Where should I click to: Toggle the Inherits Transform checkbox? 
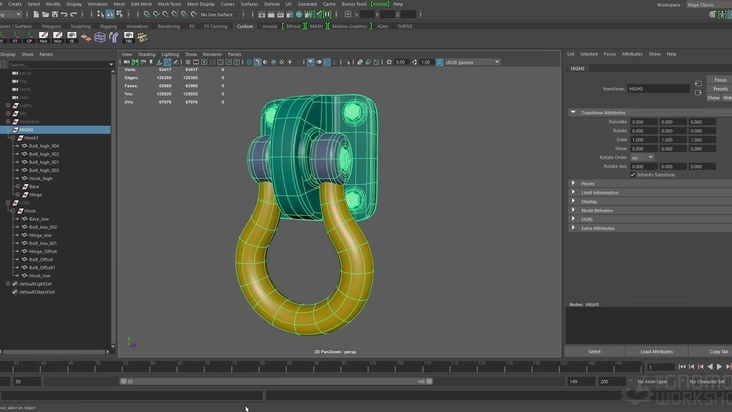click(x=633, y=175)
